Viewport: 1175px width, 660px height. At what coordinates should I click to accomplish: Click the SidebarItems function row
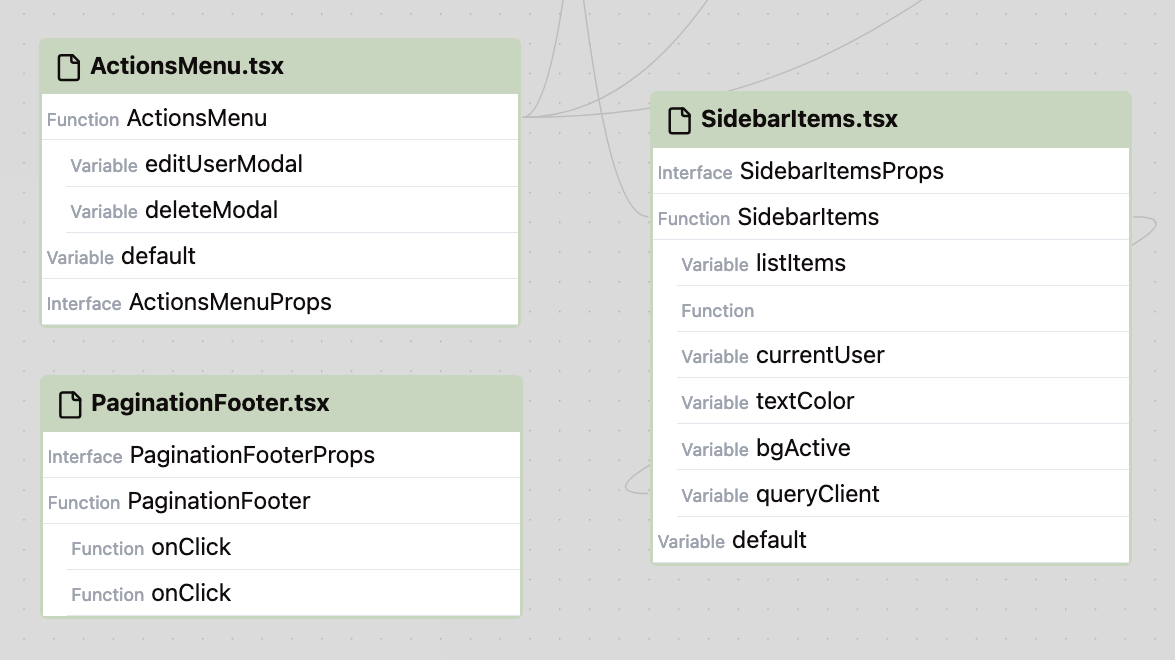click(x=808, y=217)
